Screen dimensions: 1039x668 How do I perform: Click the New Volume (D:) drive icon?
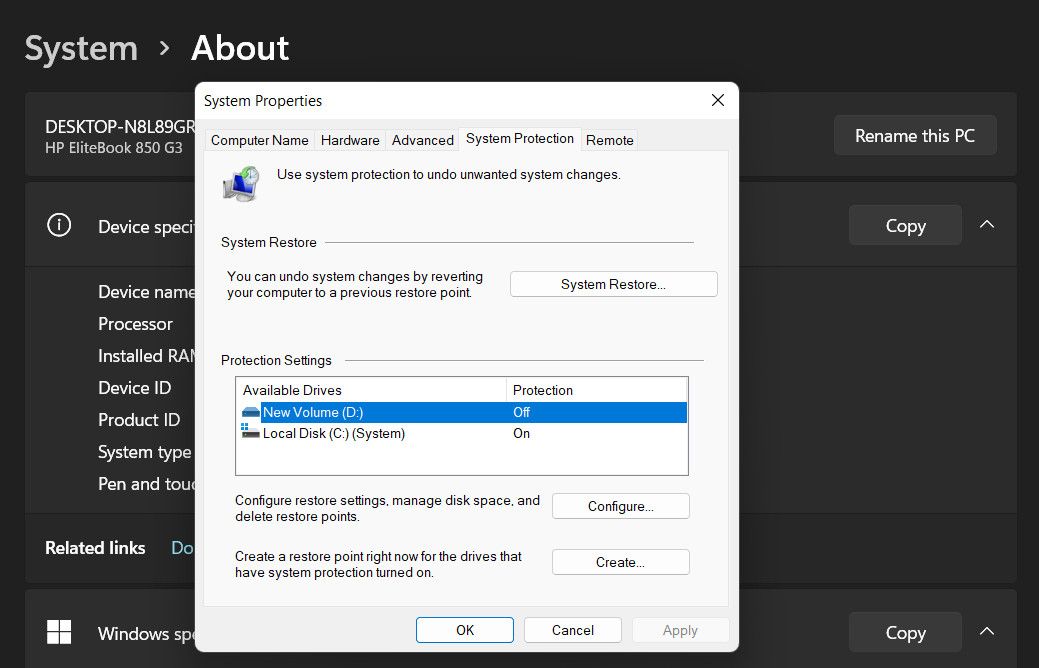(x=250, y=412)
